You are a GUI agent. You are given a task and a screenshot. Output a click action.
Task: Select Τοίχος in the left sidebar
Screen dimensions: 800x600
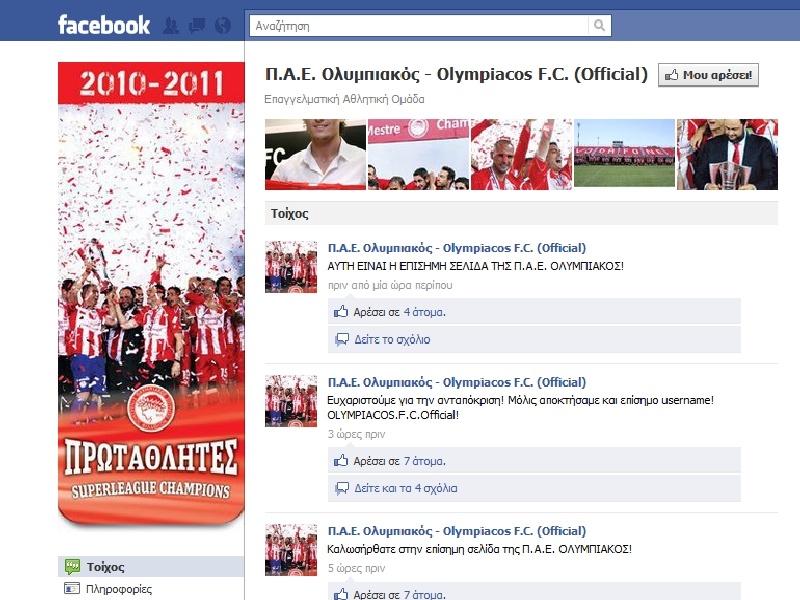[x=151, y=567]
